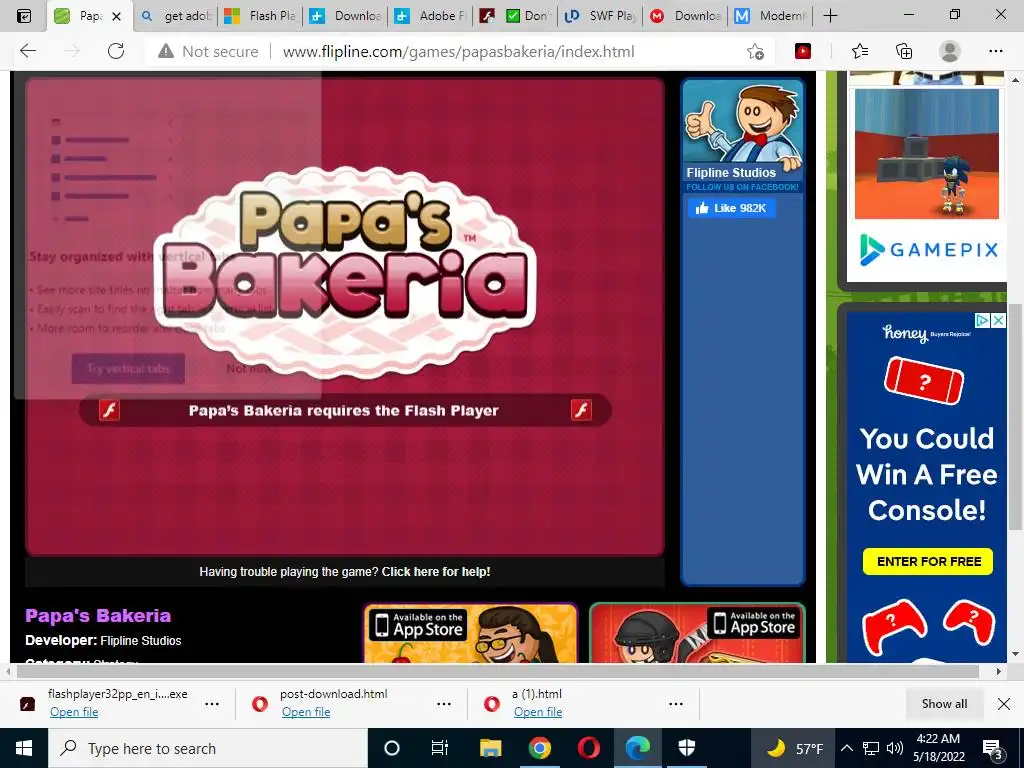Image resolution: width=1024 pixels, height=768 pixels.
Task: Close the Papa's Bakeria tab
Action: (116, 16)
